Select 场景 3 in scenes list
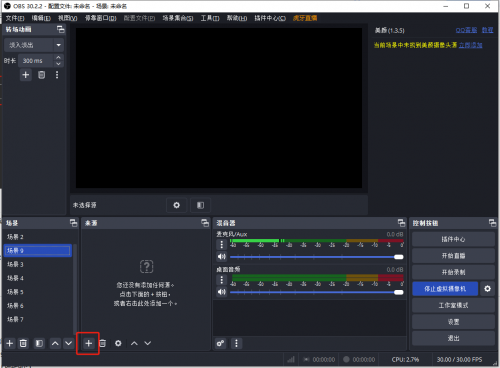Image resolution: width=500 pixels, height=368 pixels. click(x=38, y=264)
